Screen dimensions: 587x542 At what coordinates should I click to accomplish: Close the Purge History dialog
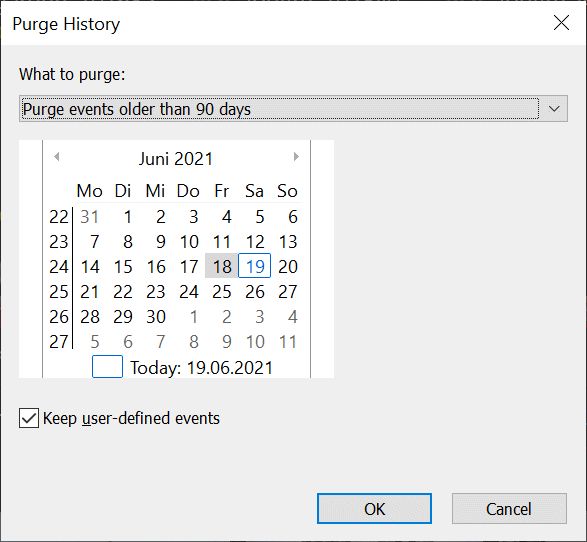[561, 23]
